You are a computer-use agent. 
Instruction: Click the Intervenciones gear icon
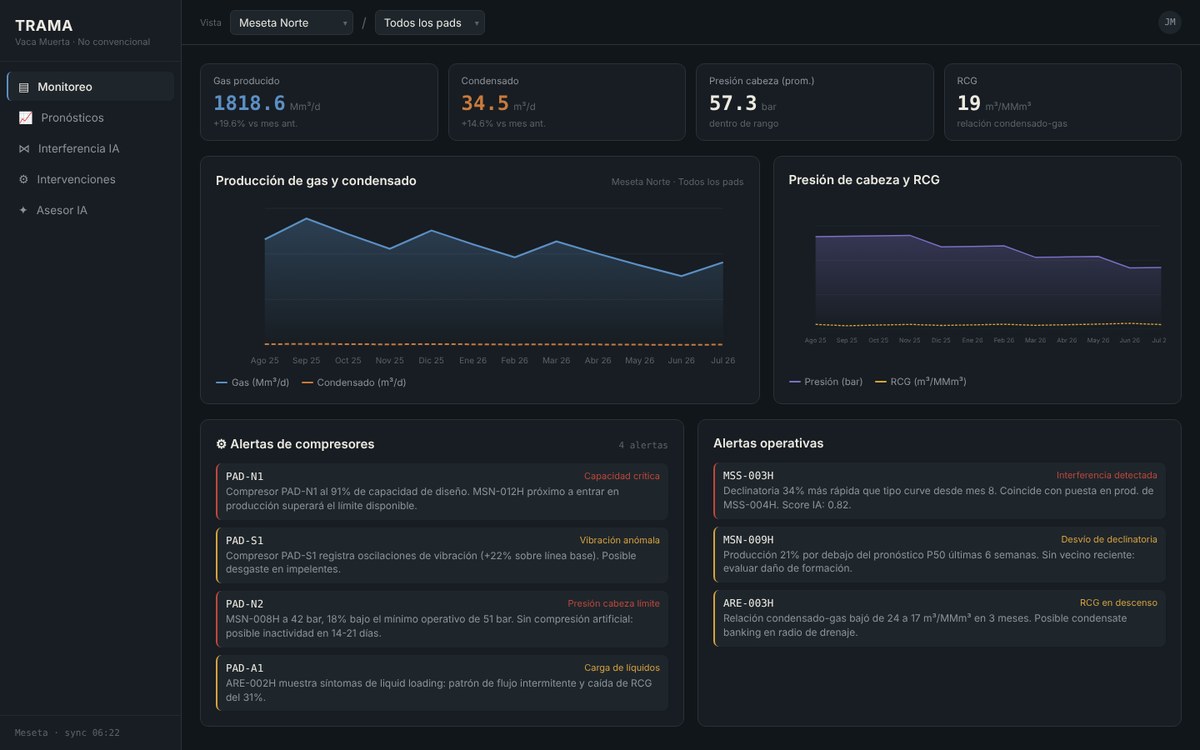point(24,180)
